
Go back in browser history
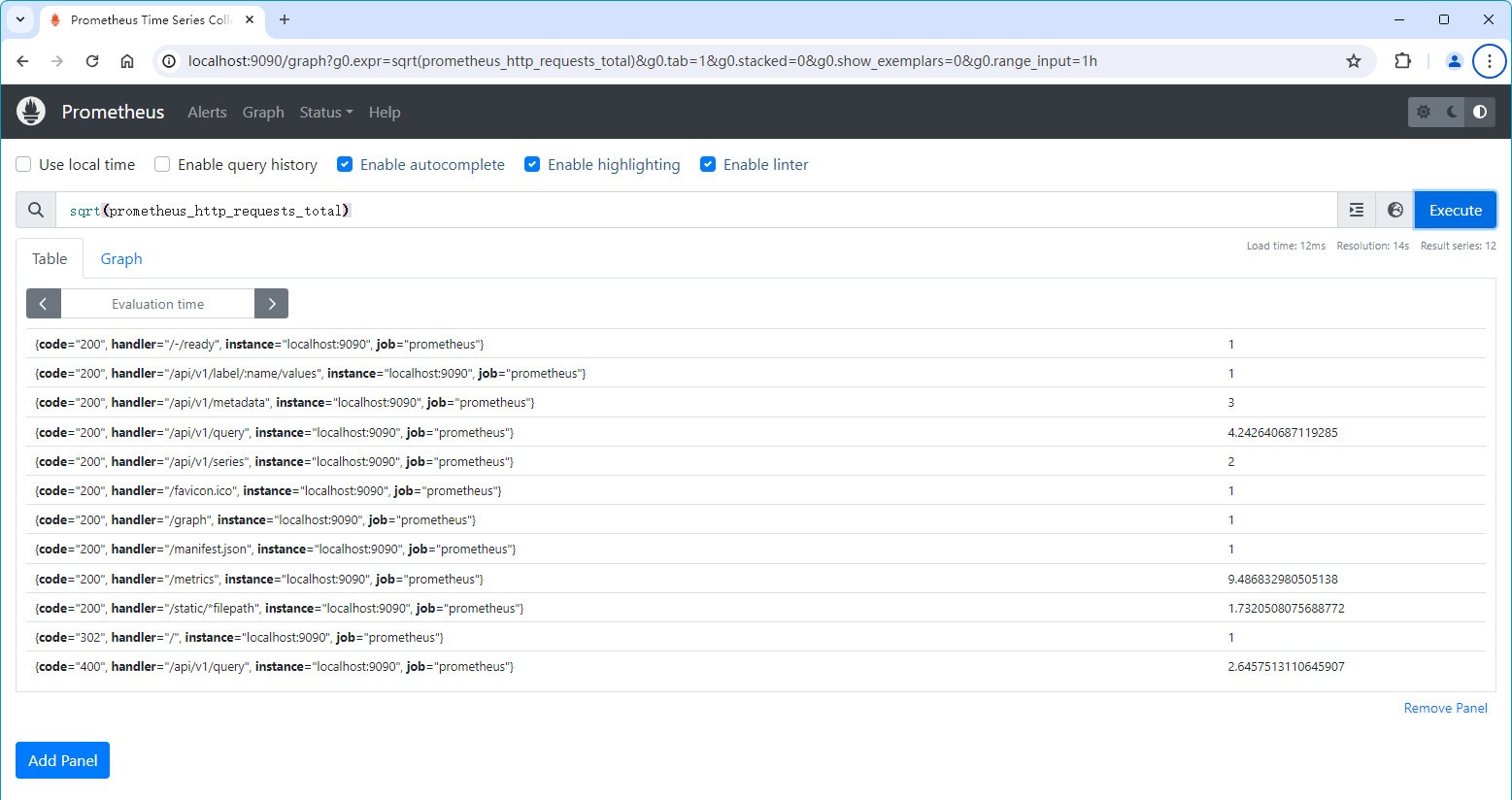tap(22, 61)
